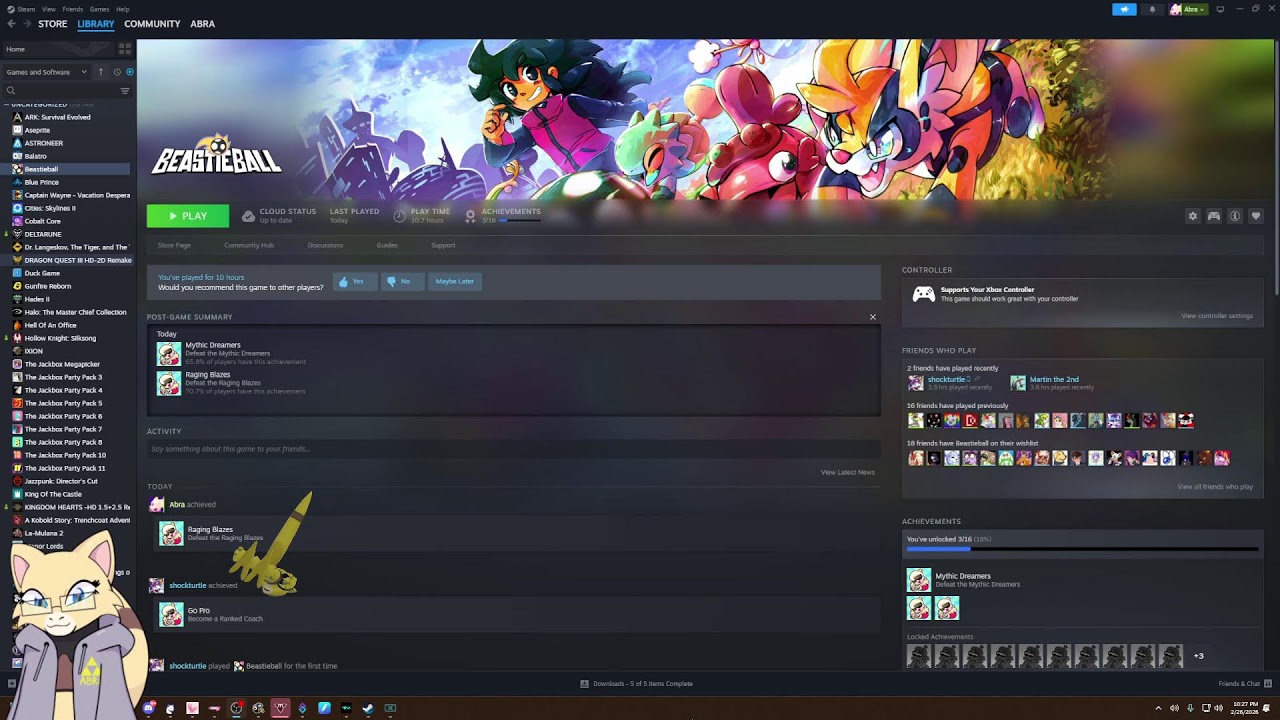Open controller layout icon for Beastieball

[1214, 216]
